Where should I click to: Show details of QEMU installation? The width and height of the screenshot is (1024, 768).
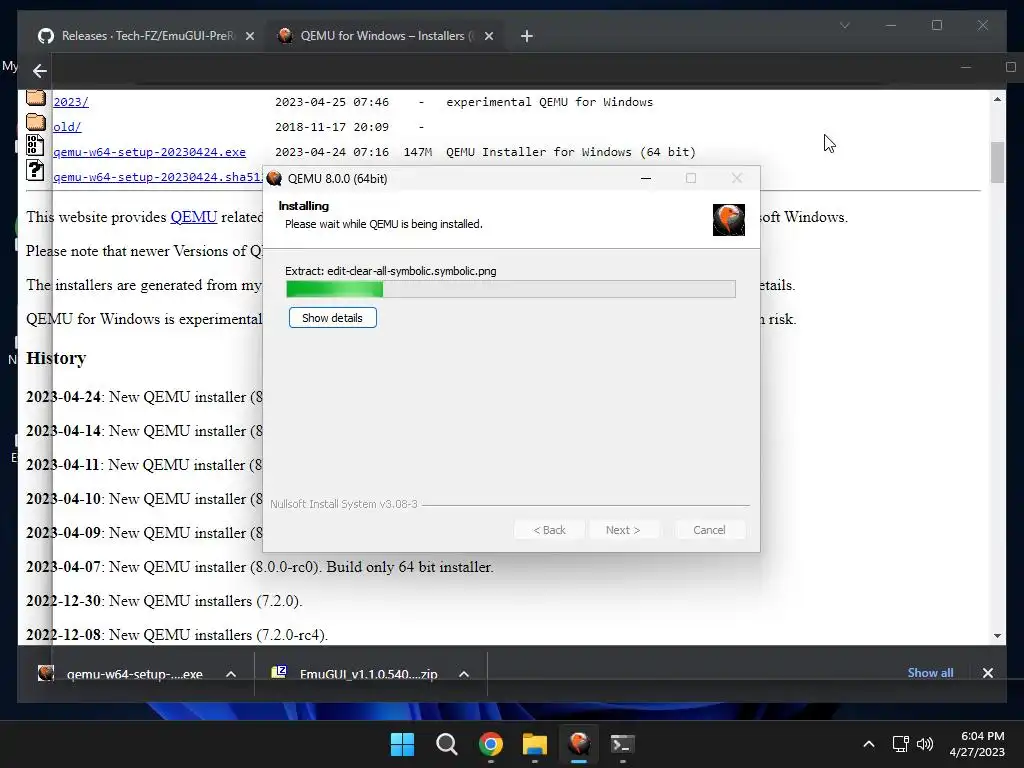point(332,318)
